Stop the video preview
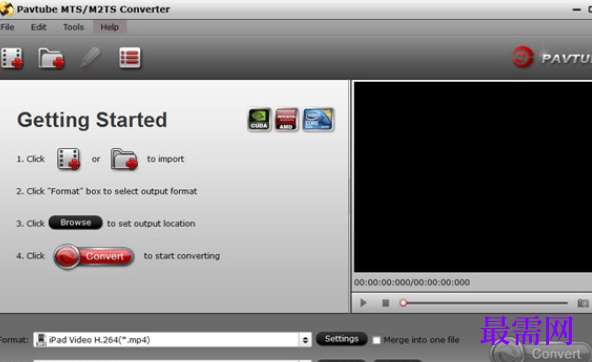The height and width of the screenshot is (362, 592). click(x=385, y=303)
